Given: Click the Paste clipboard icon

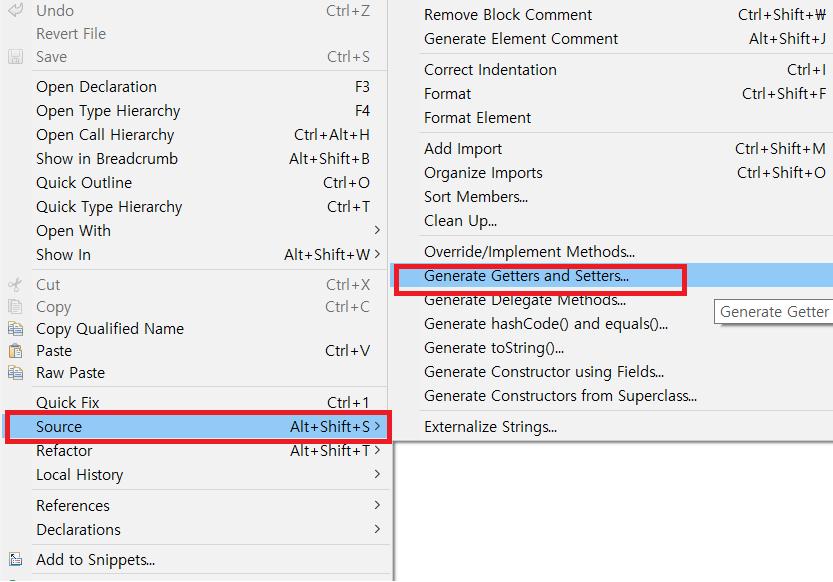Looking at the screenshot, I should click(x=15, y=351).
